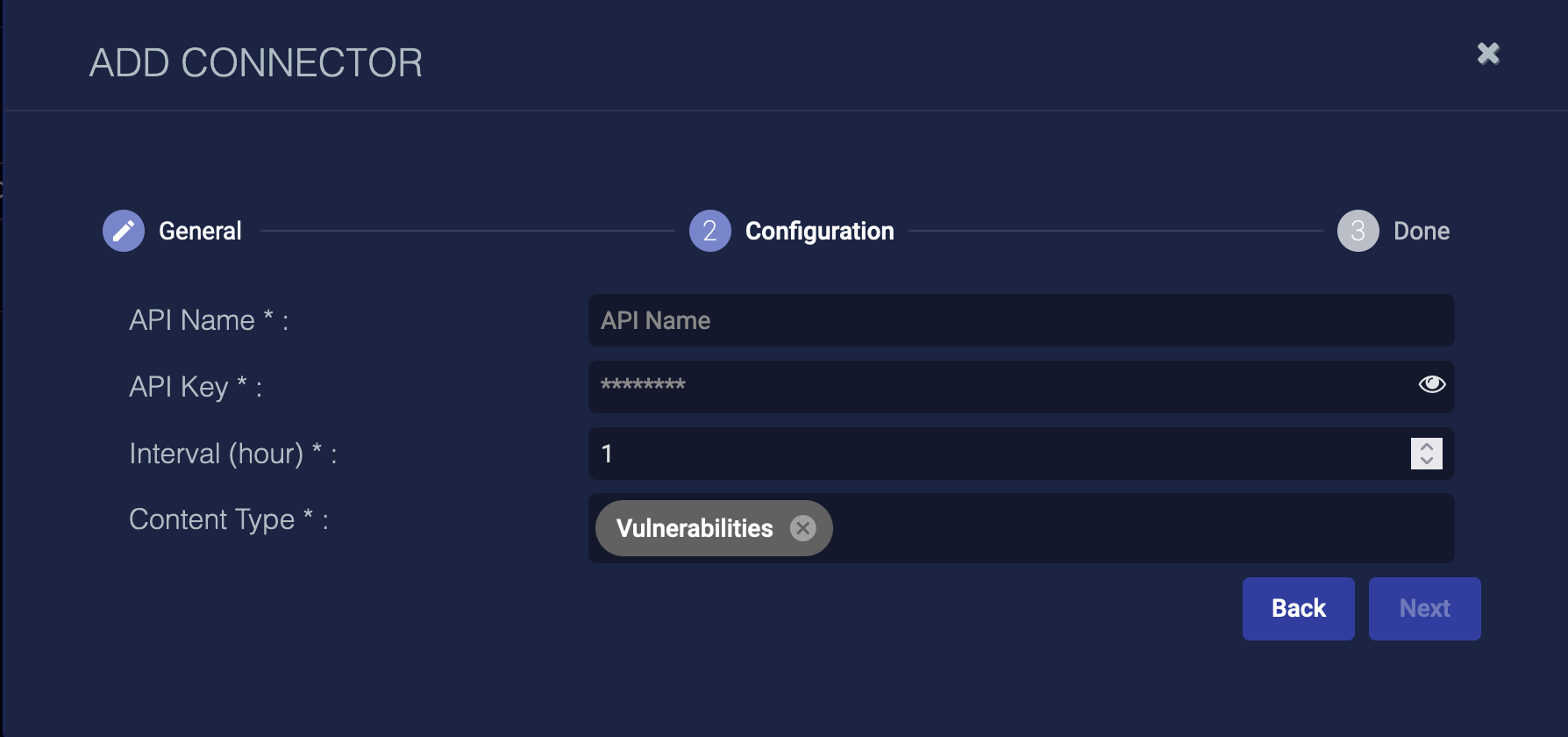Click the ADD CONNECTOR dialog title

point(256,63)
